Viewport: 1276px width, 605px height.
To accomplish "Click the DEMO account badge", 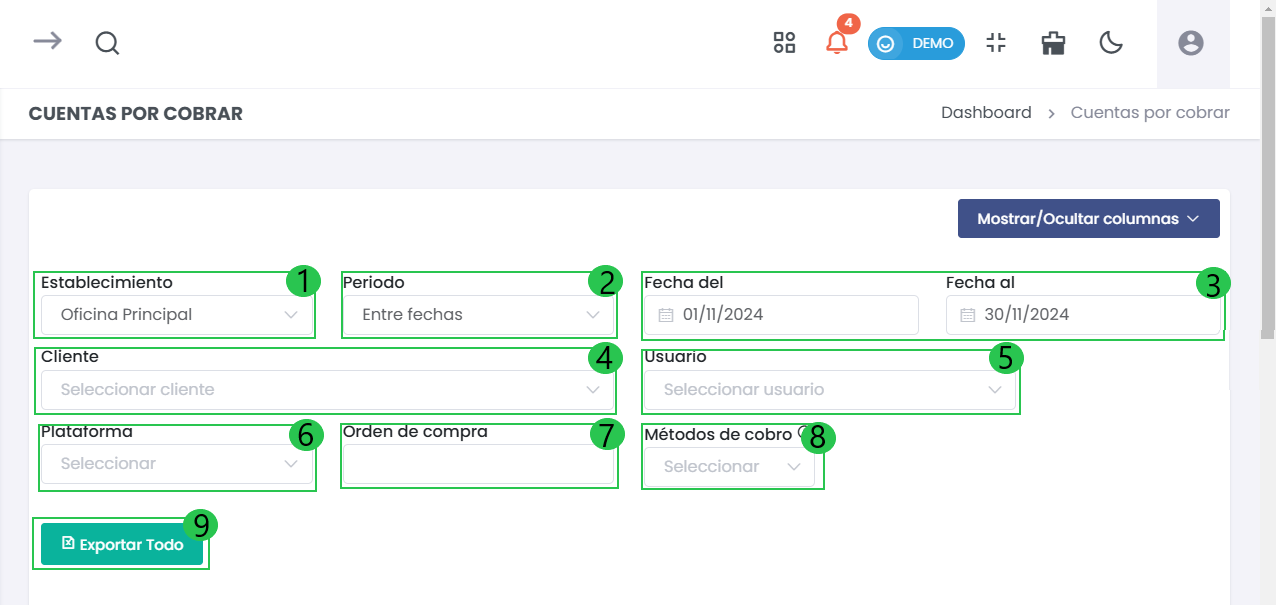I will click(x=916, y=43).
